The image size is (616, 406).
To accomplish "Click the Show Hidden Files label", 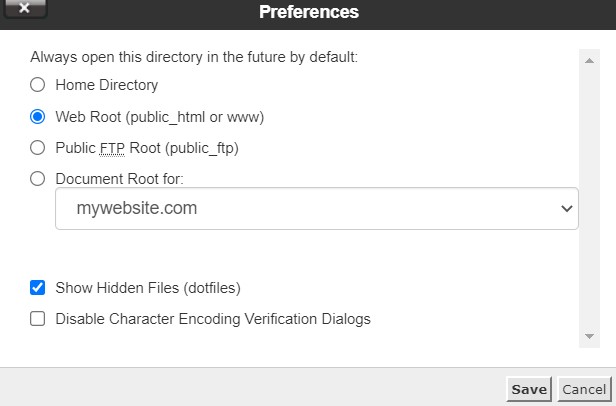I will pos(148,288).
